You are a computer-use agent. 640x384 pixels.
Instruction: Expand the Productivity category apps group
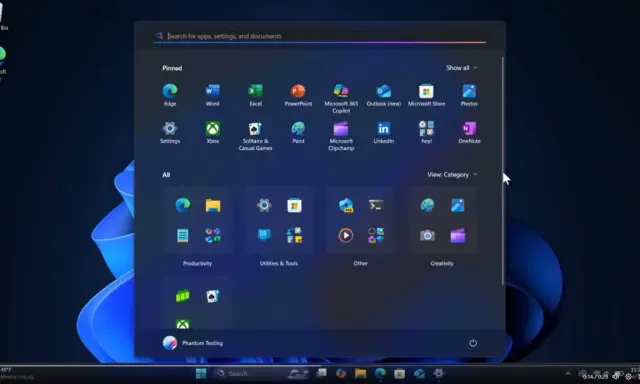213,235
